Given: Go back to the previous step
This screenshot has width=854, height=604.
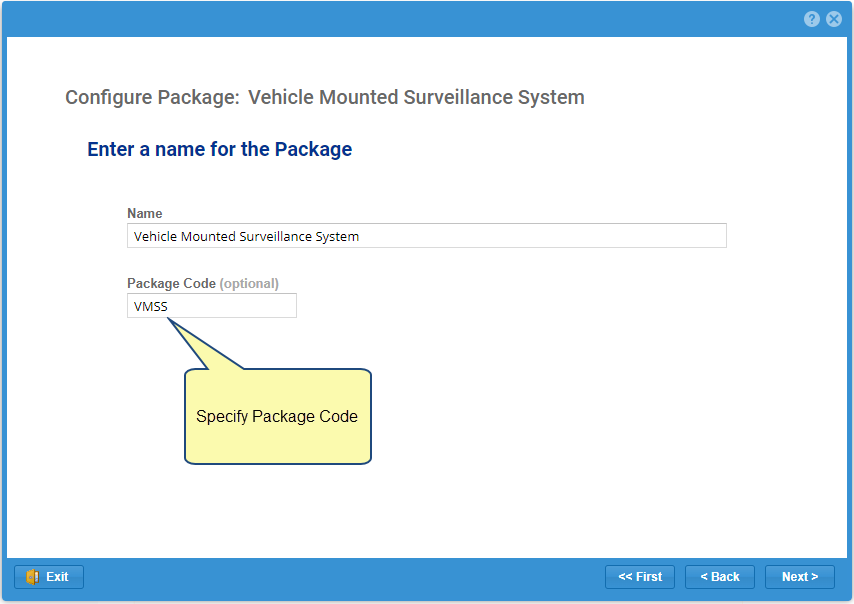Looking at the screenshot, I should tap(720, 577).
